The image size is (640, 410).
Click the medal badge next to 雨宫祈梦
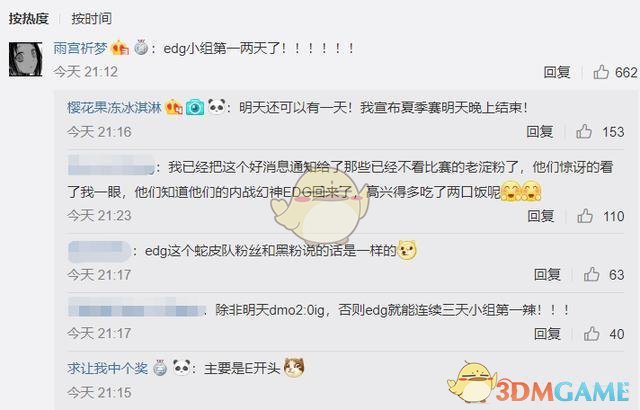click(141, 48)
